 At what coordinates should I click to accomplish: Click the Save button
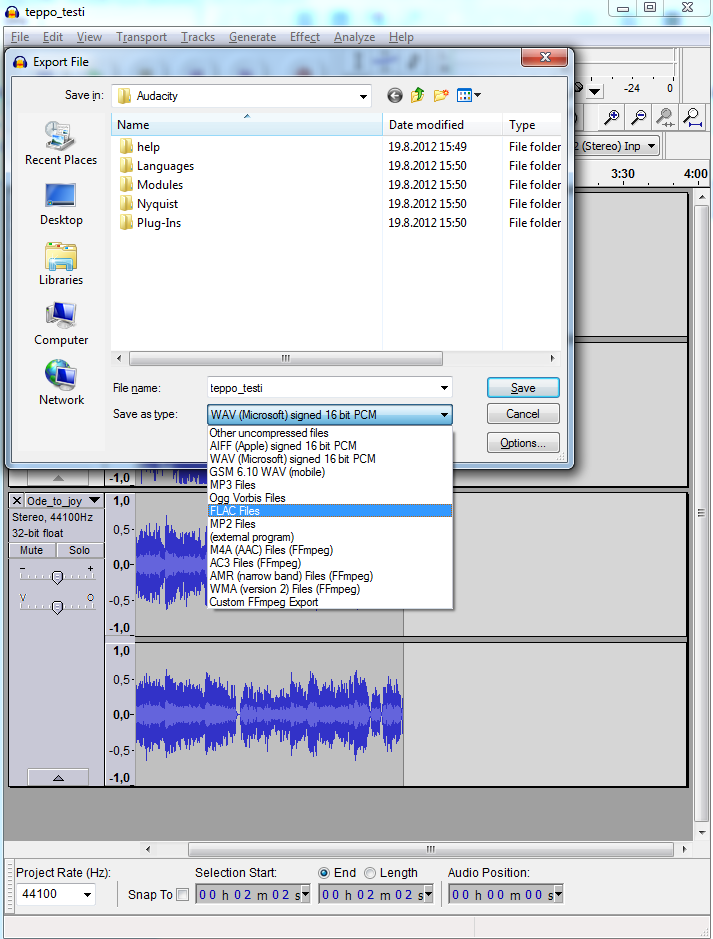(522, 388)
